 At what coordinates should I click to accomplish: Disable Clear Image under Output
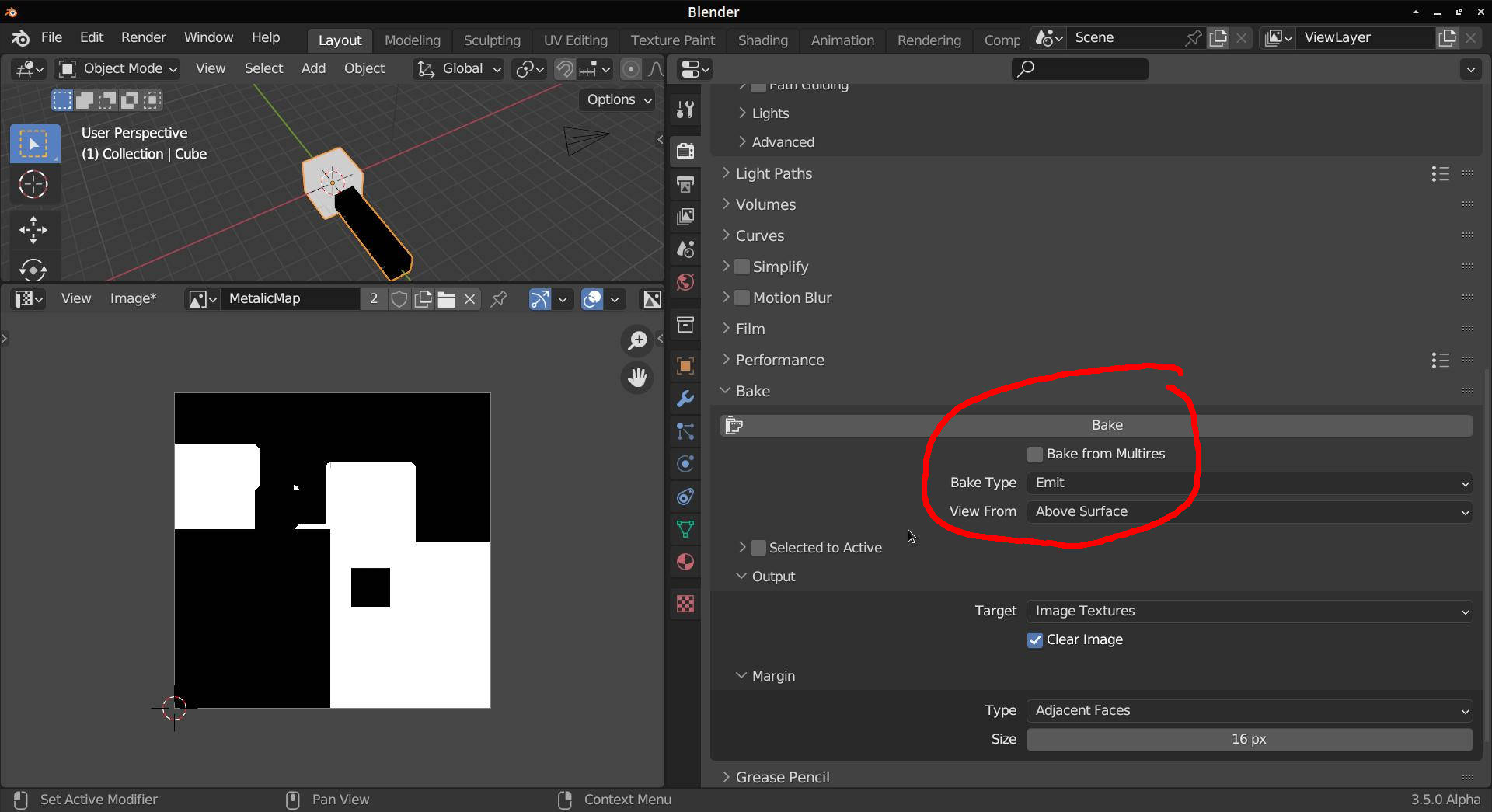point(1034,639)
